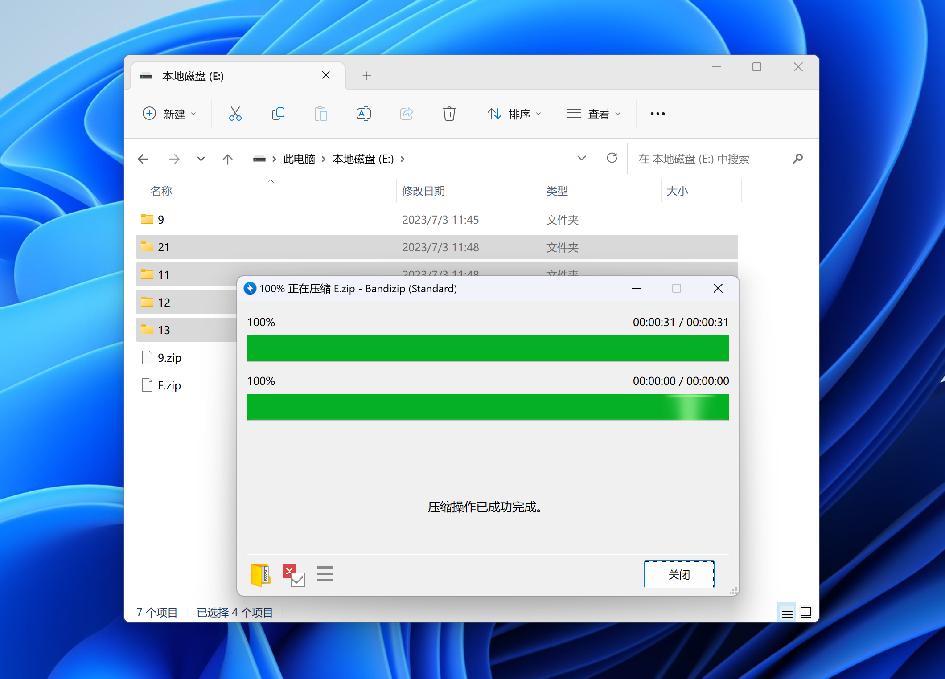945x679 pixels.
Task: Open the See more ellipsis menu
Action: click(657, 113)
